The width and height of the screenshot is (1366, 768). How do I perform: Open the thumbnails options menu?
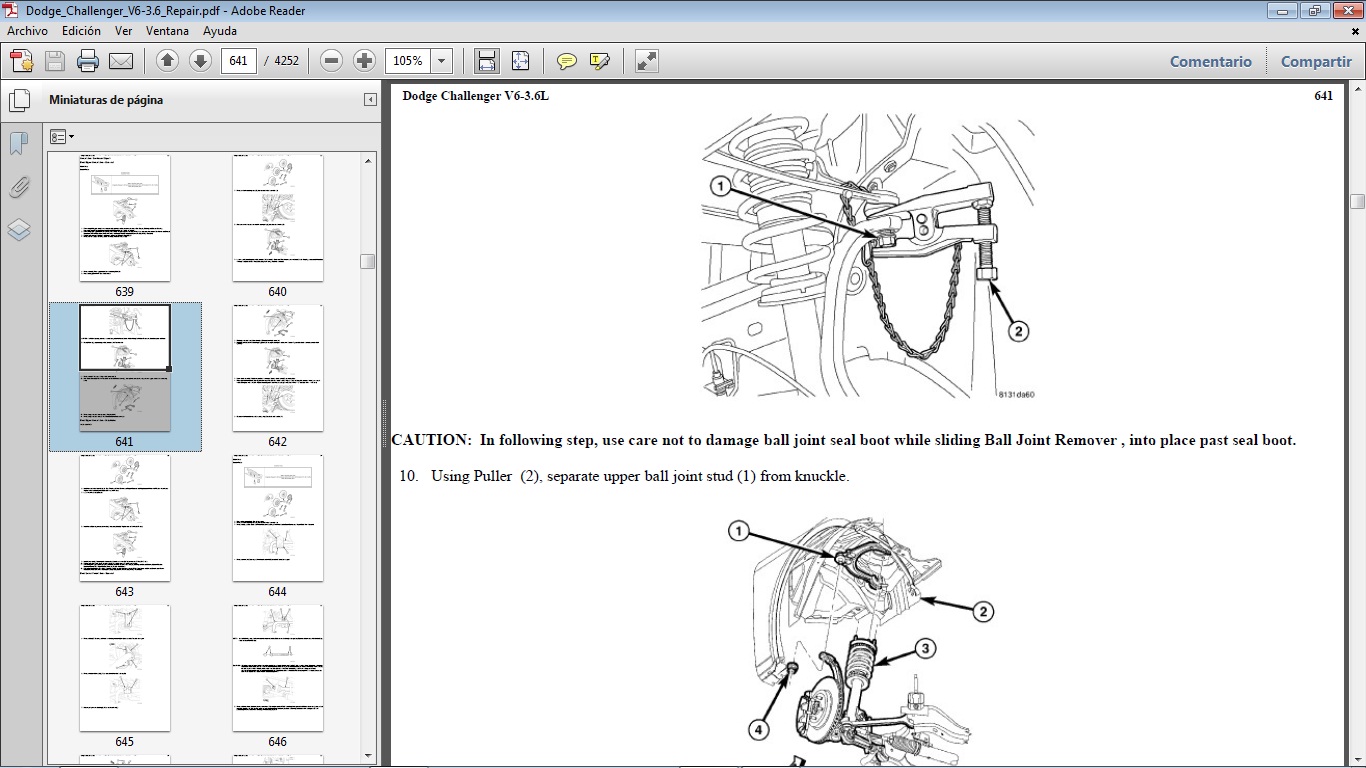point(62,136)
